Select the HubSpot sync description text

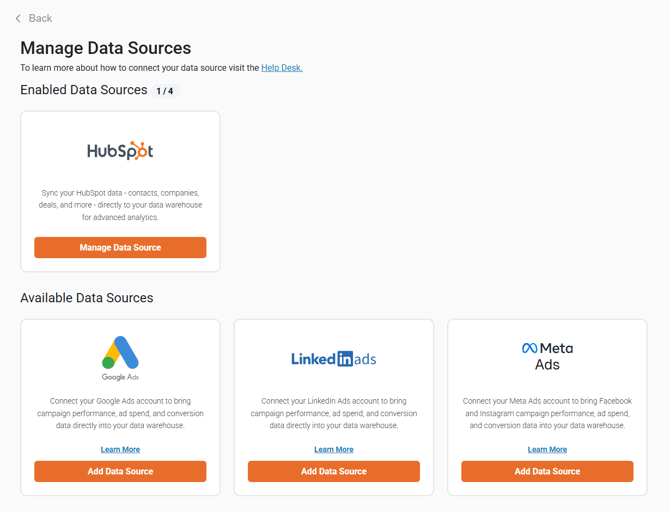click(120, 205)
